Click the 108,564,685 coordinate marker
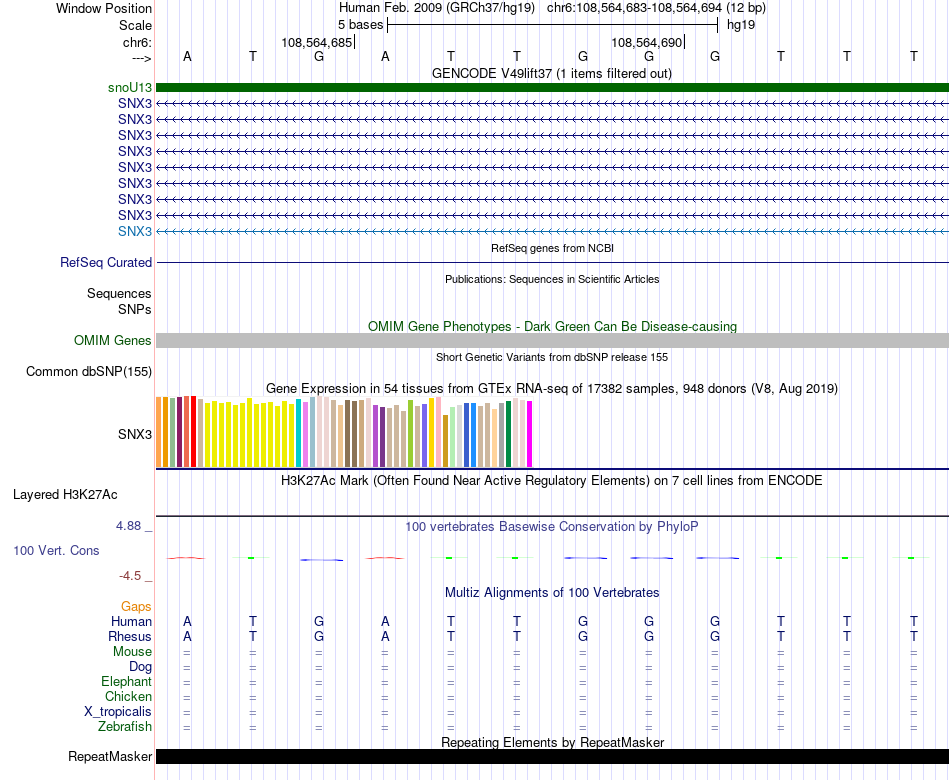This screenshot has height=780, width=950. point(316,42)
